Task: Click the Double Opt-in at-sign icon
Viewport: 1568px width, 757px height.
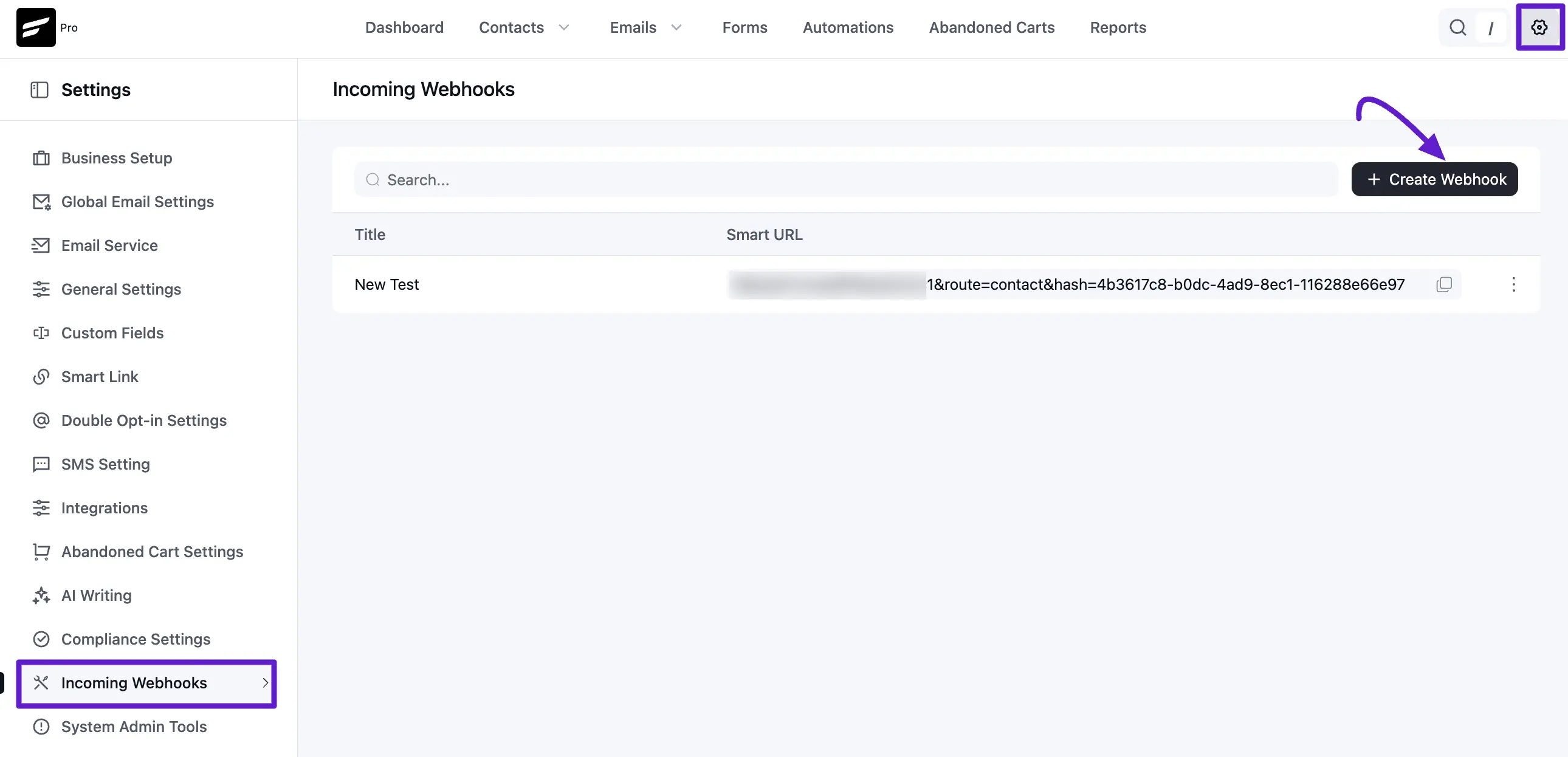Action: (41, 420)
